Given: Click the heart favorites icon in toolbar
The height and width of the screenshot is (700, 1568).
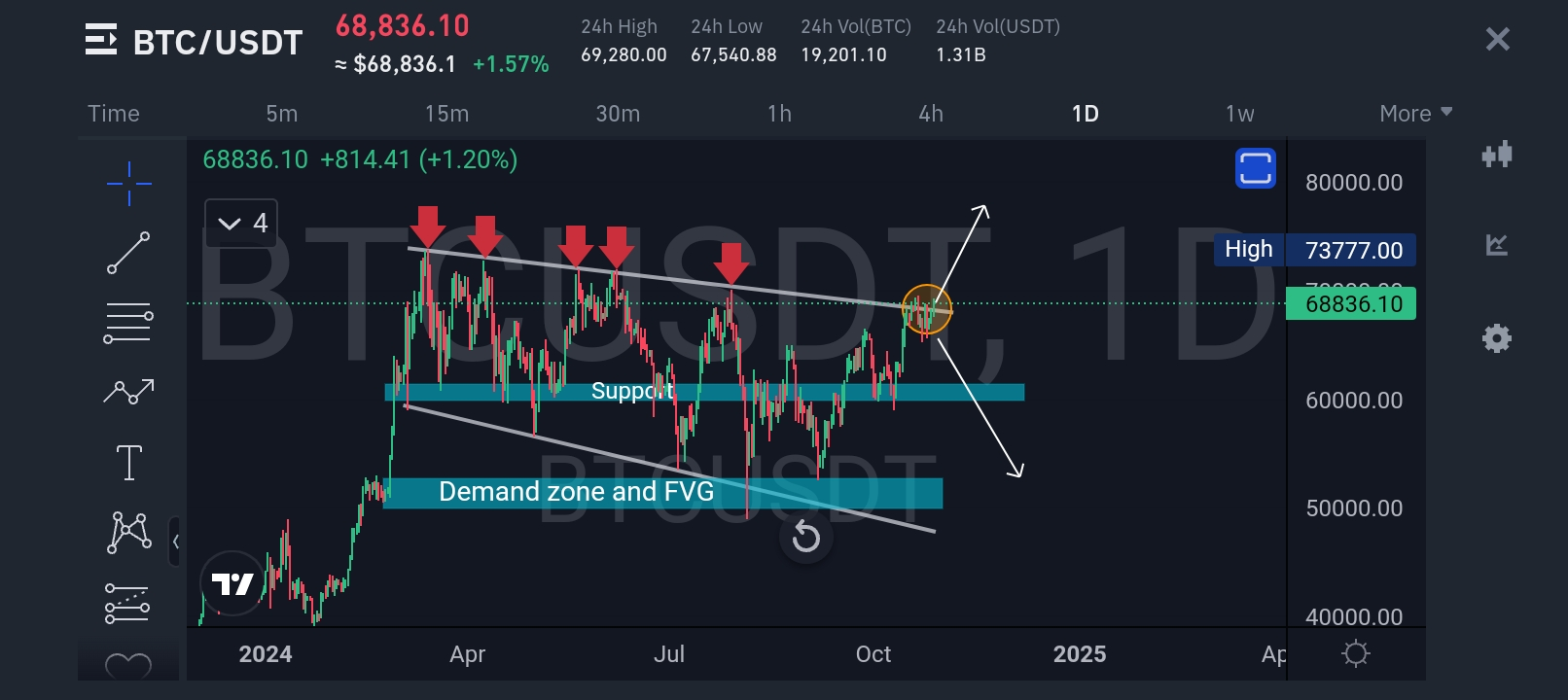Looking at the screenshot, I should [128, 665].
